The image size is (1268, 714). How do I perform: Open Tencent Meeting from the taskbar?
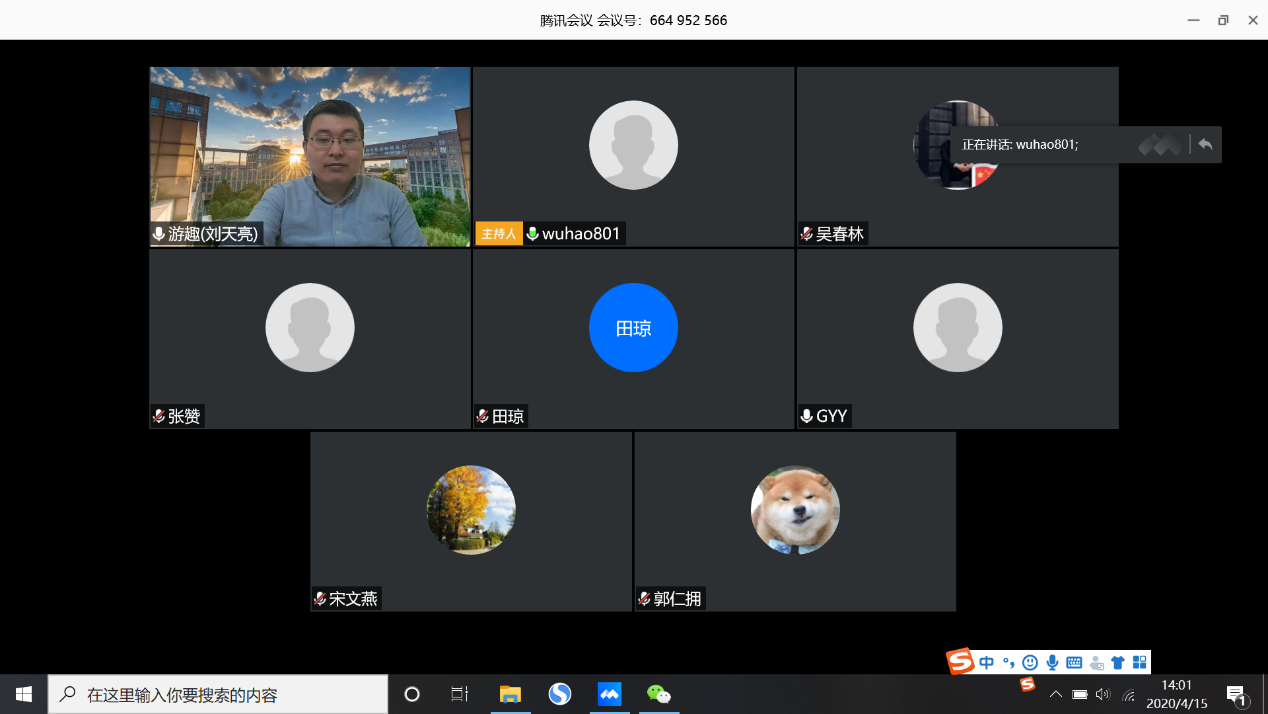(x=609, y=694)
